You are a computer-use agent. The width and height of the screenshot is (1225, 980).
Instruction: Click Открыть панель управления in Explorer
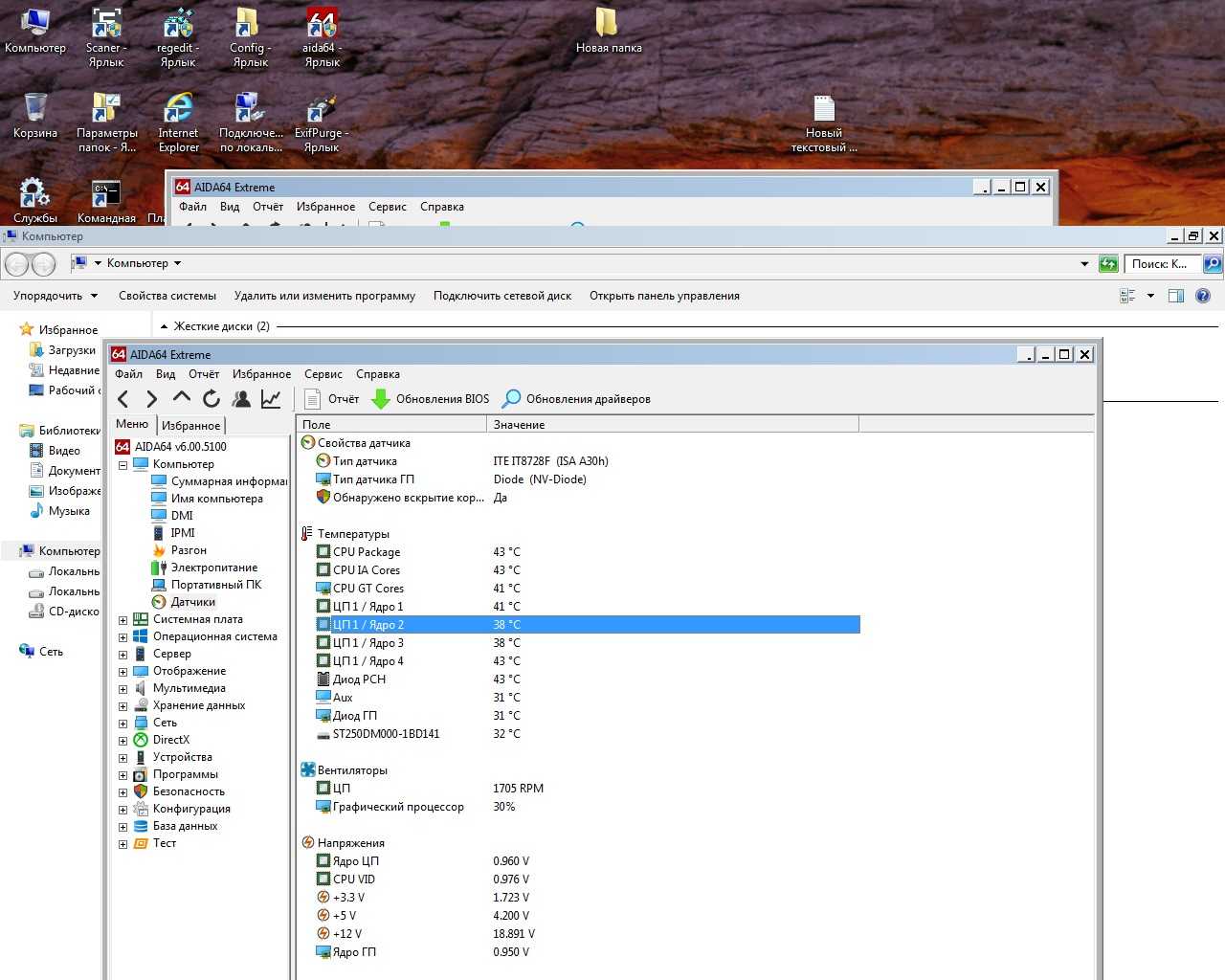click(664, 296)
